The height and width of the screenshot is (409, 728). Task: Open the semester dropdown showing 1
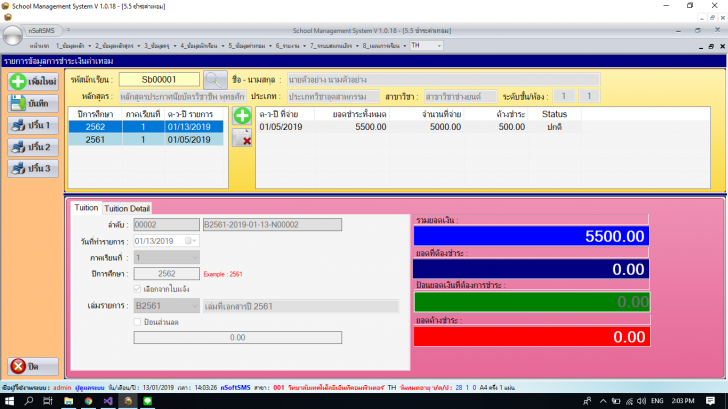coord(195,257)
